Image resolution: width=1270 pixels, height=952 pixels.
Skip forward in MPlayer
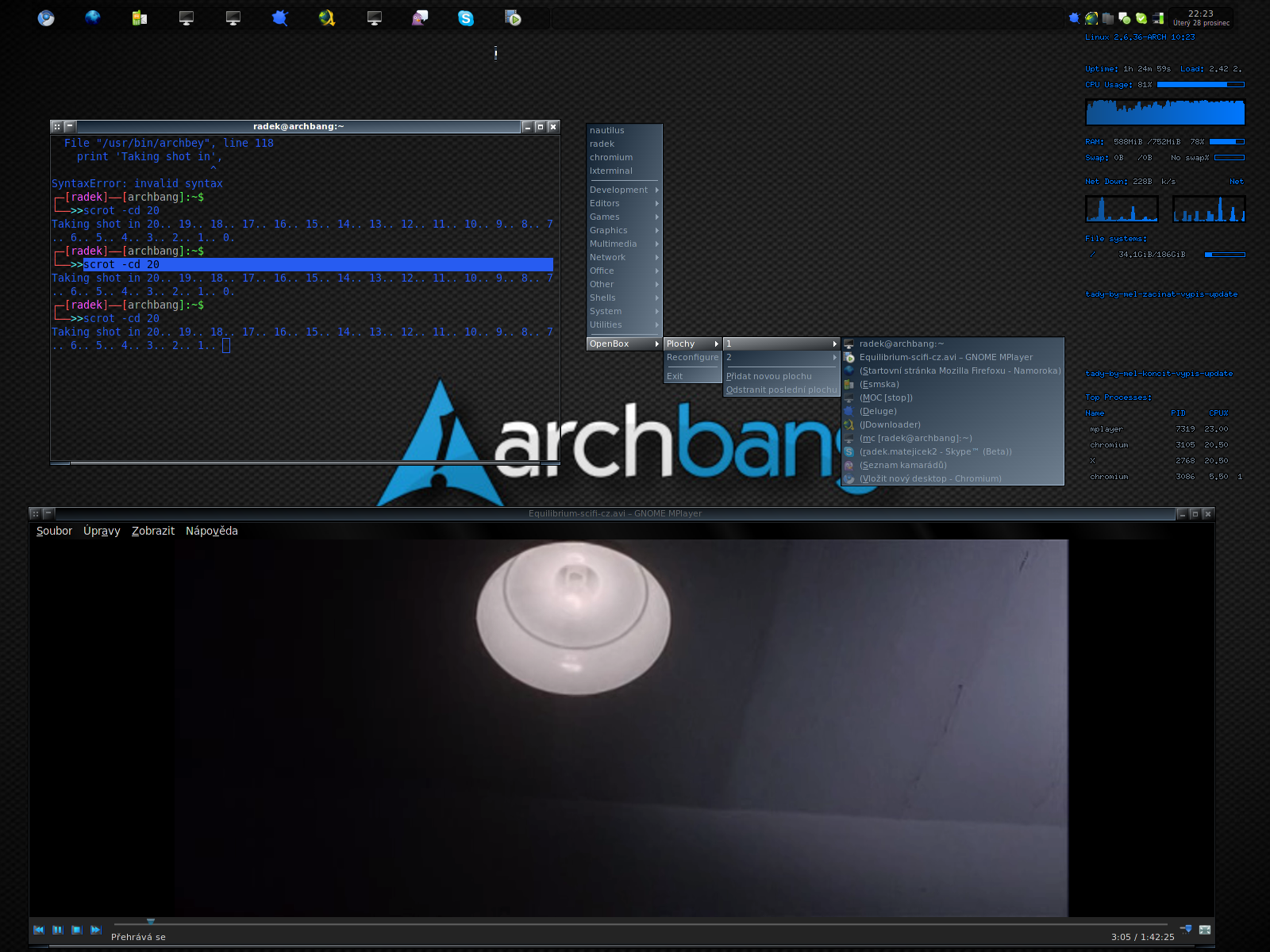click(x=95, y=930)
